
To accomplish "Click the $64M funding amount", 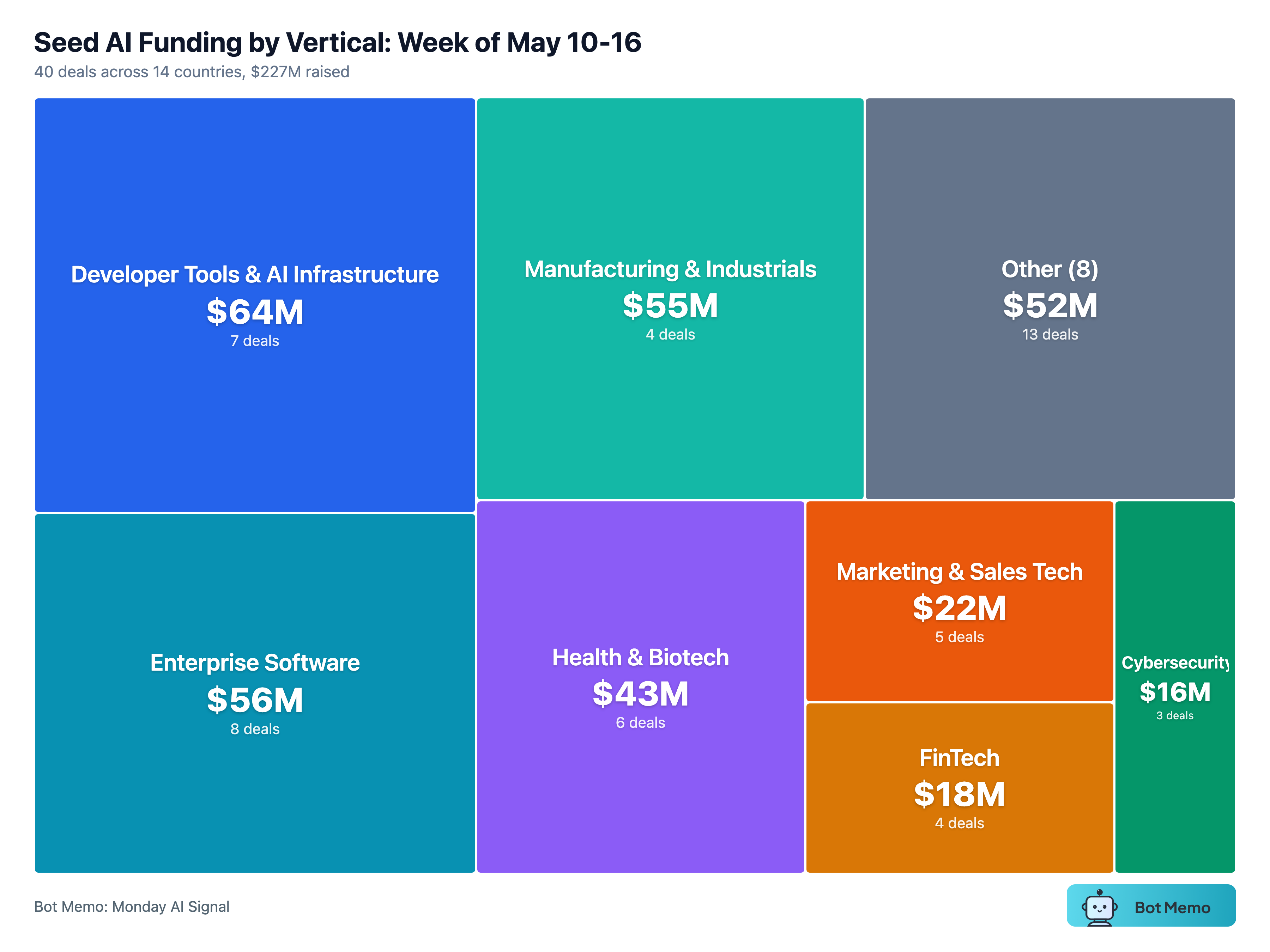I will [255, 312].
